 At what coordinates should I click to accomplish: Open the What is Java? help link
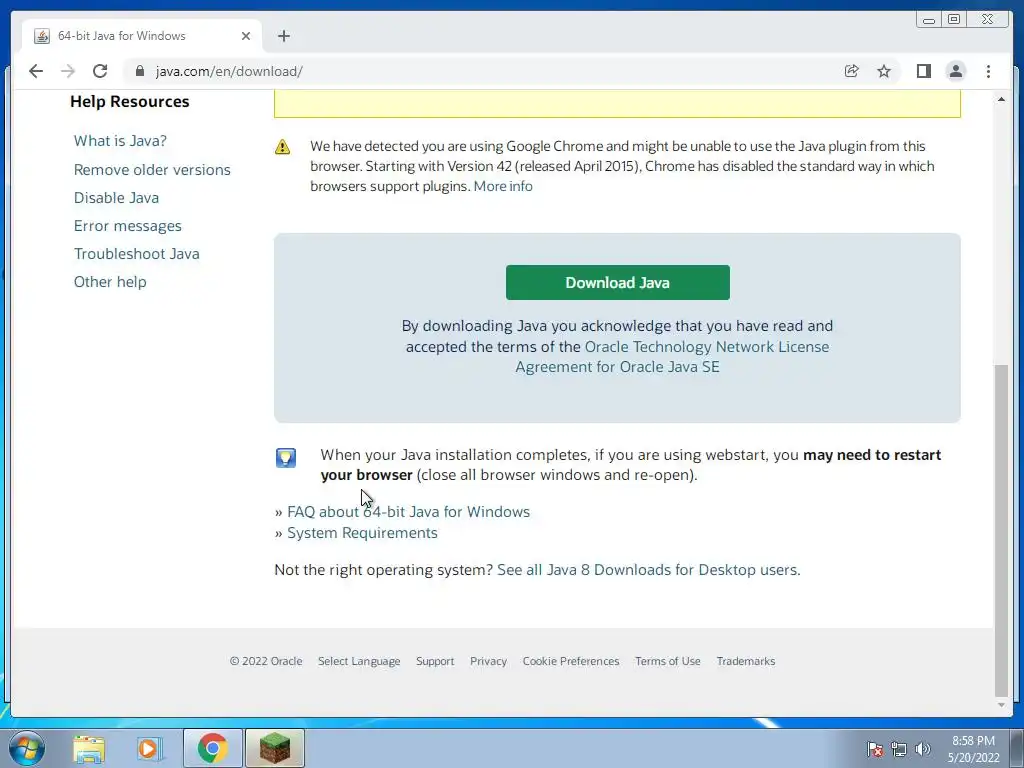[x=120, y=140]
